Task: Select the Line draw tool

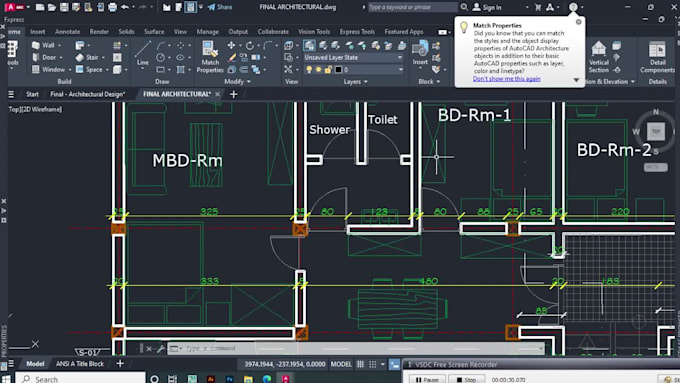Action: [143, 53]
